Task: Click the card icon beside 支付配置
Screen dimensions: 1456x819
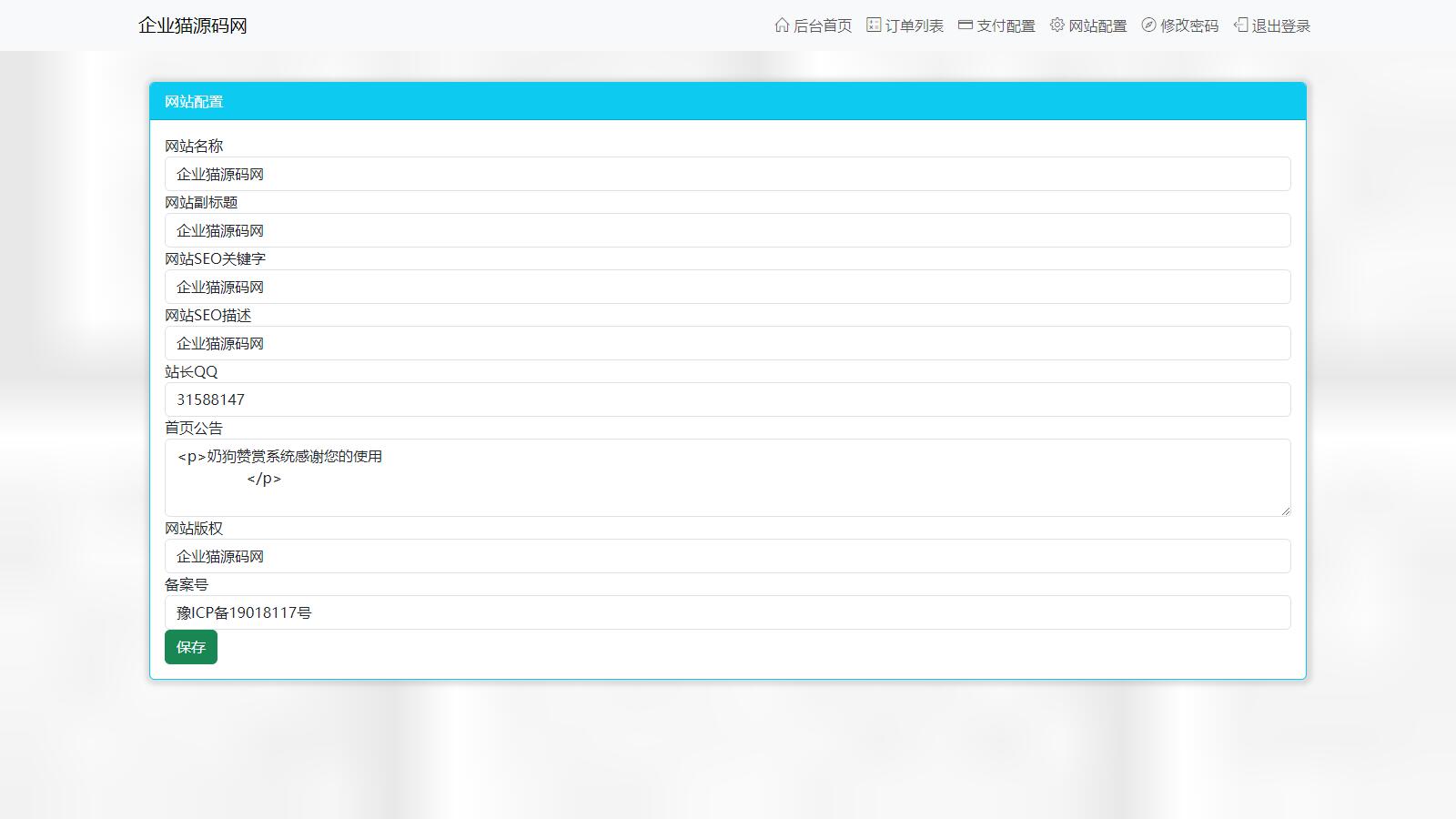Action: [966, 25]
